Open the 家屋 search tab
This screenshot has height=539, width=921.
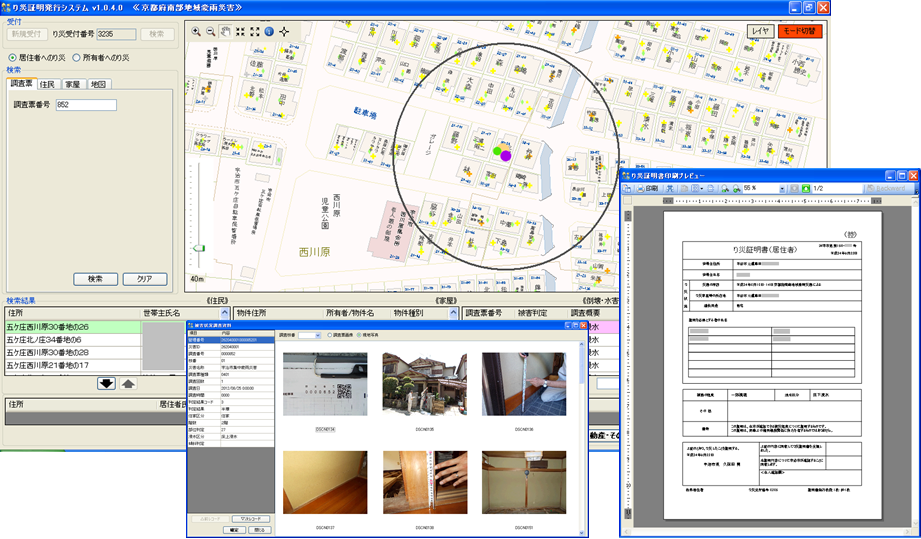coord(72,84)
